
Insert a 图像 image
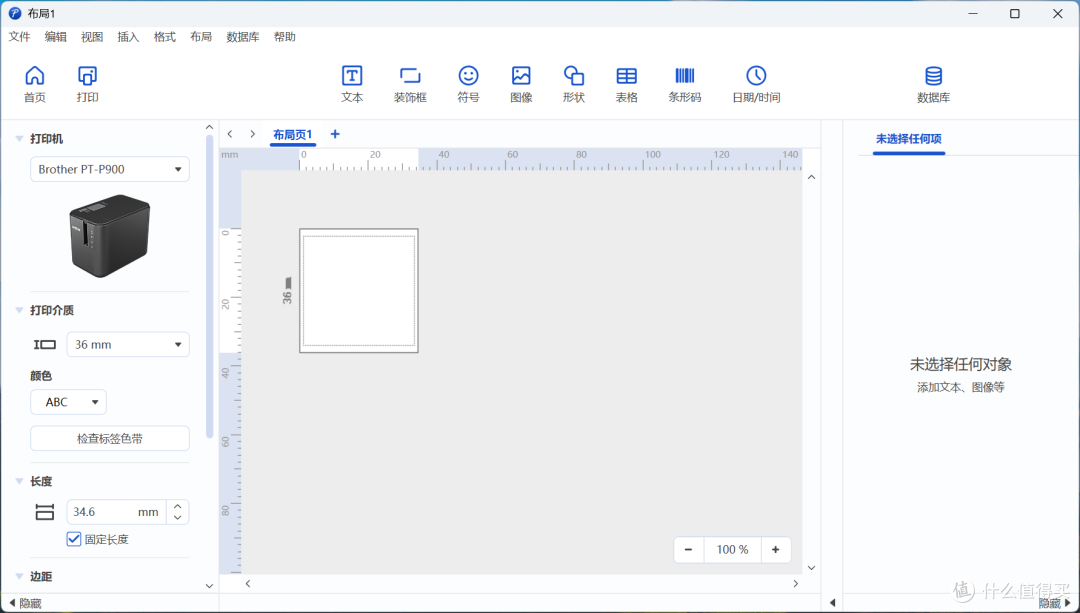[x=521, y=84]
